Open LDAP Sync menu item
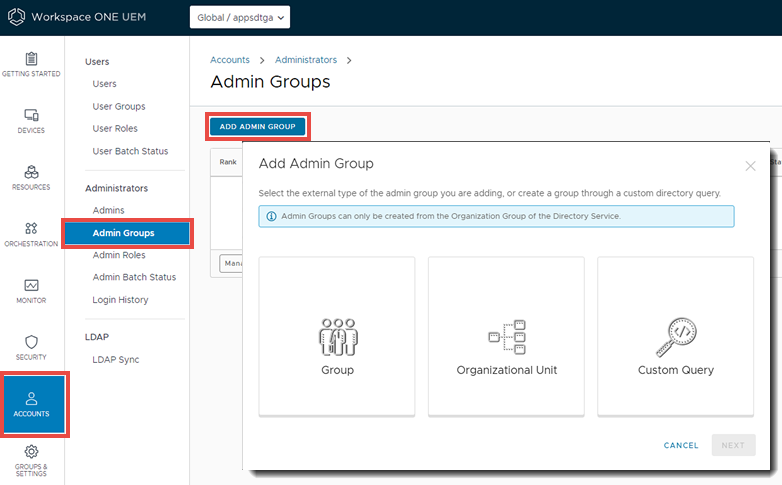782x485 pixels. tap(116, 359)
